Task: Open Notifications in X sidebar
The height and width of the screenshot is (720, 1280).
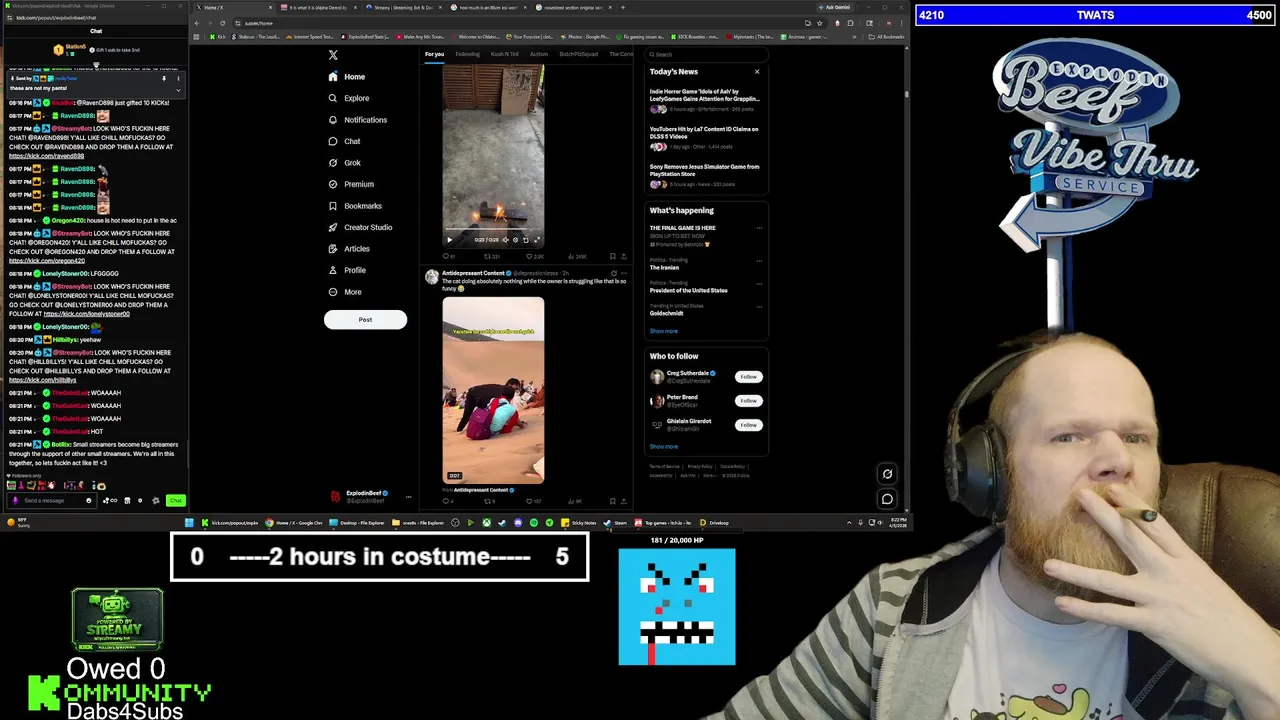Action: 358,120
